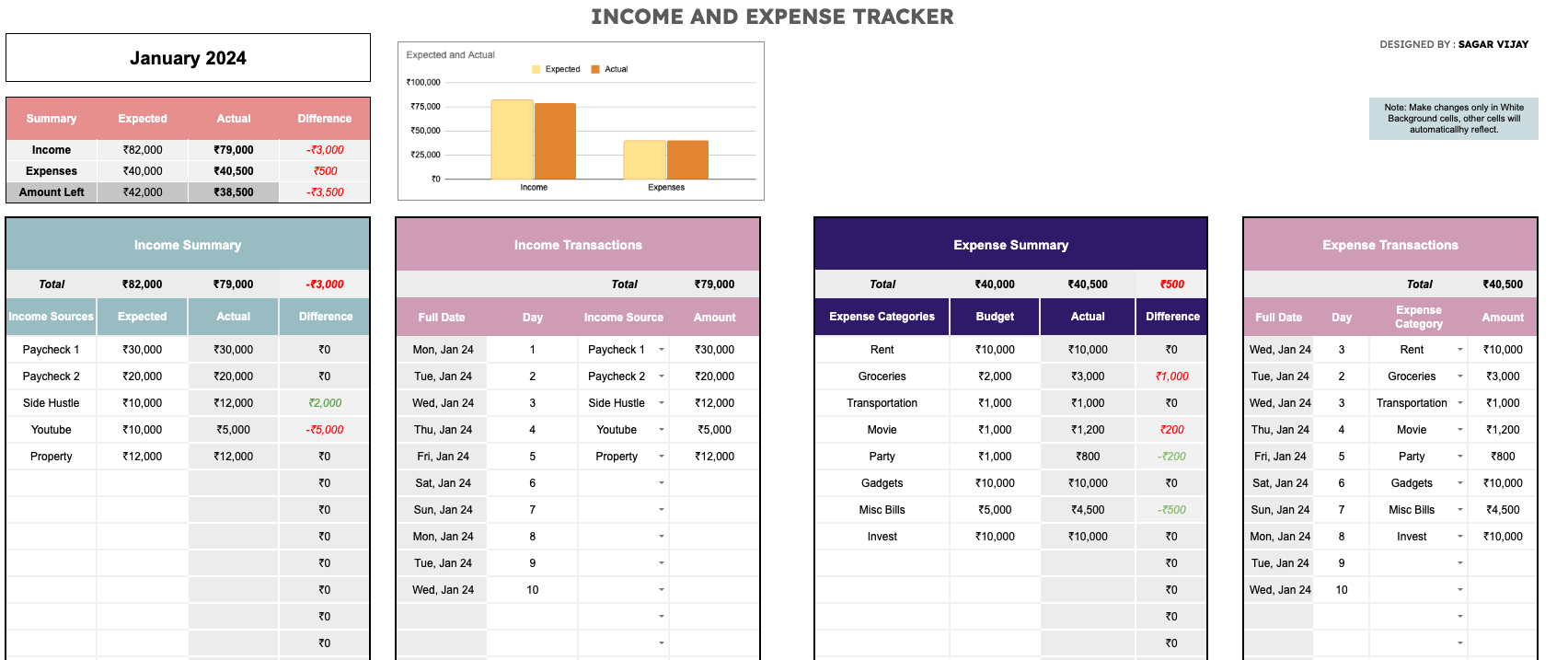Expand the Groceries expense category dropdown
The height and width of the screenshot is (660, 1568).
(x=1459, y=376)
